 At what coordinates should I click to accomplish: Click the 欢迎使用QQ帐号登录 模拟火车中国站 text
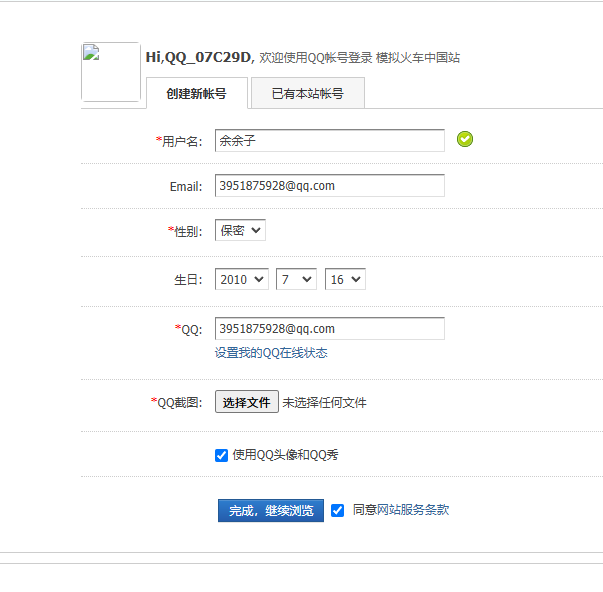tap(360, 58)
